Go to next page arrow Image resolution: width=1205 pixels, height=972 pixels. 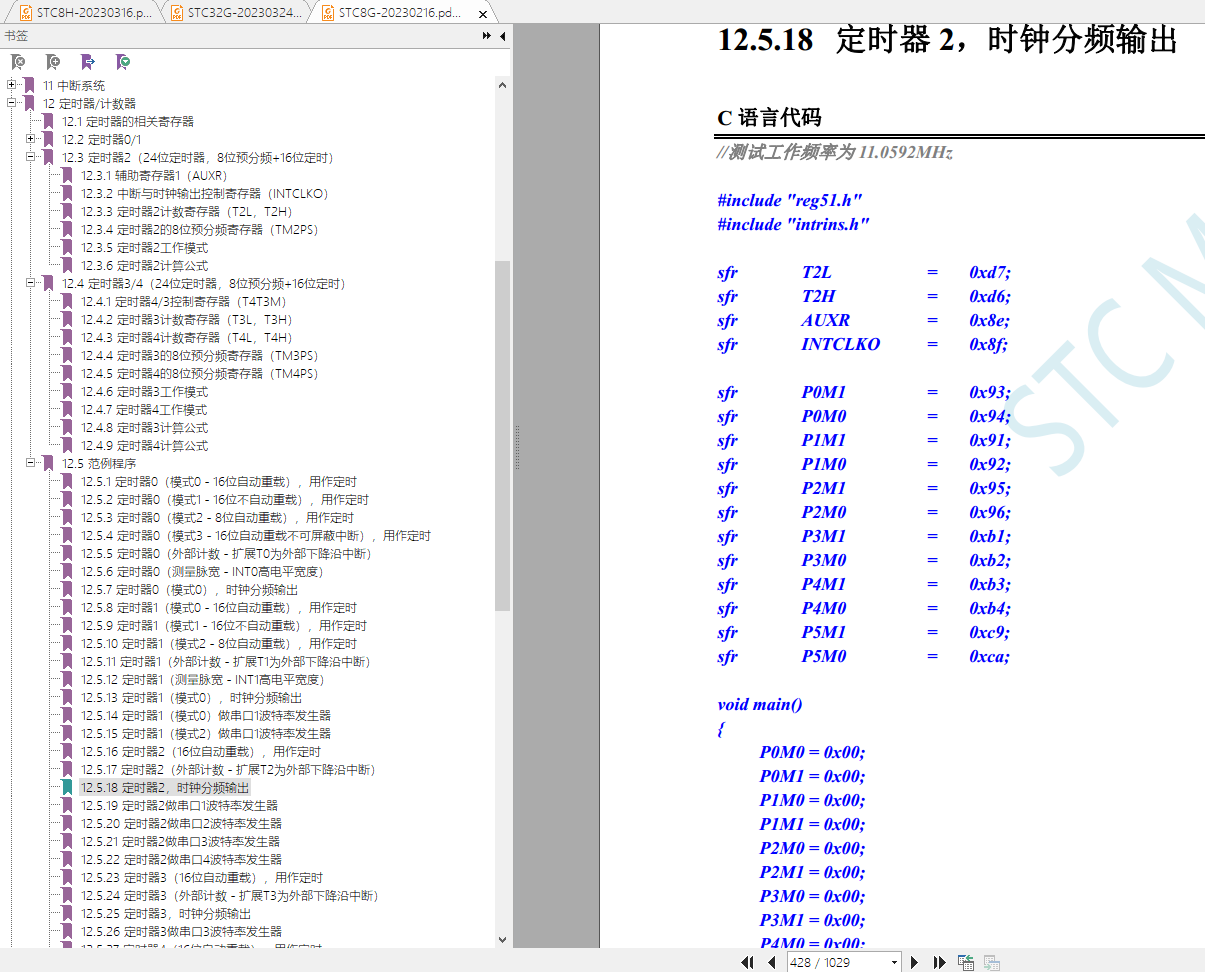click(x=914, y=962)
